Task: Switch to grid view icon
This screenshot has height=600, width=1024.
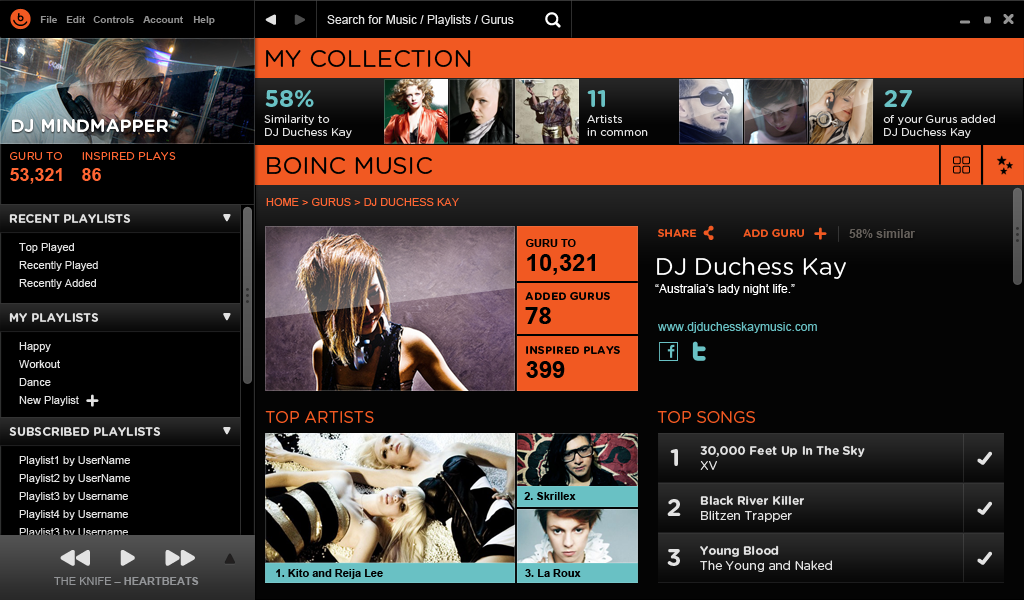Action: [x=961, y=165]
